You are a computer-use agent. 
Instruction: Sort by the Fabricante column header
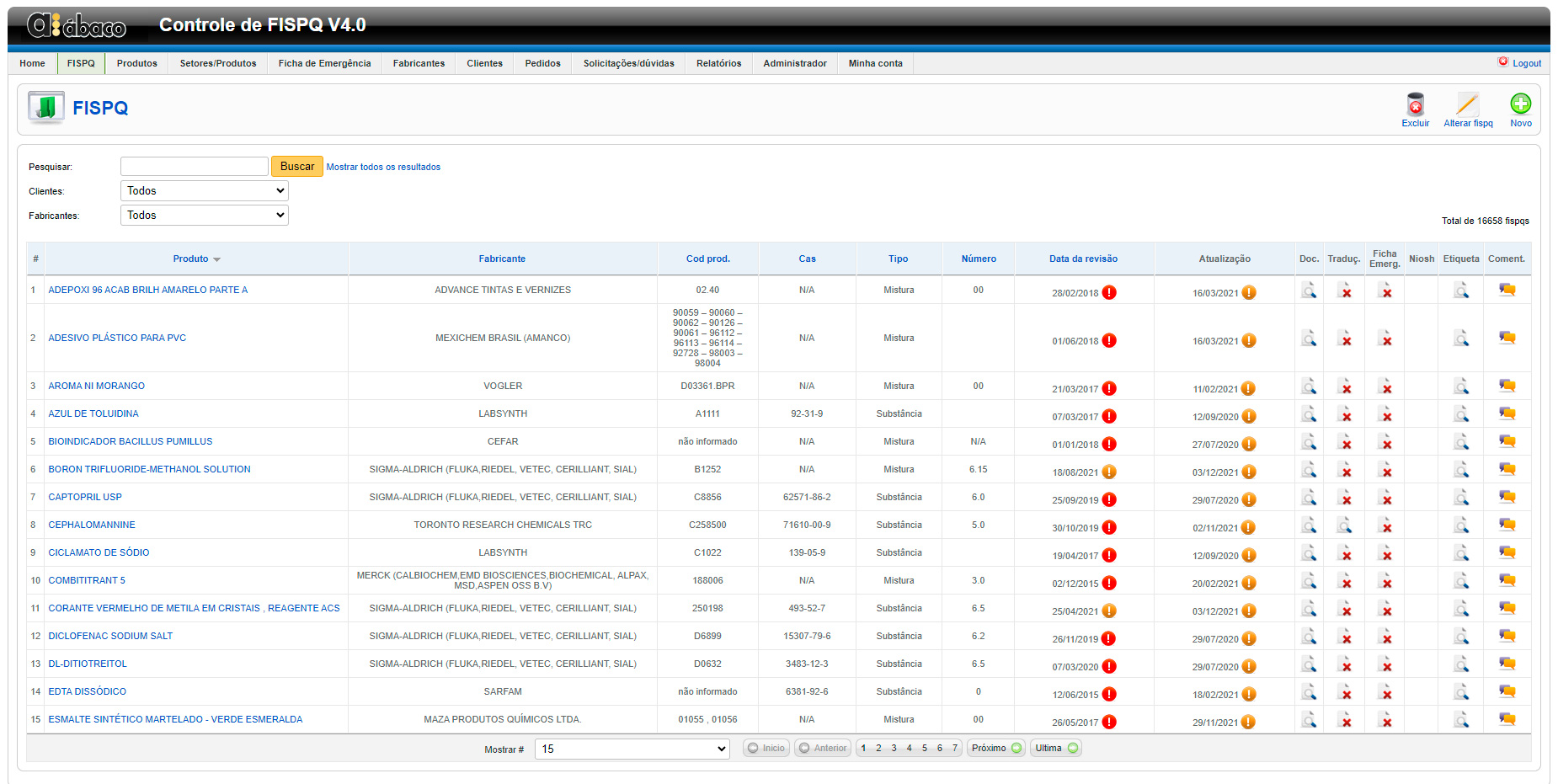(x=502, y=259)
